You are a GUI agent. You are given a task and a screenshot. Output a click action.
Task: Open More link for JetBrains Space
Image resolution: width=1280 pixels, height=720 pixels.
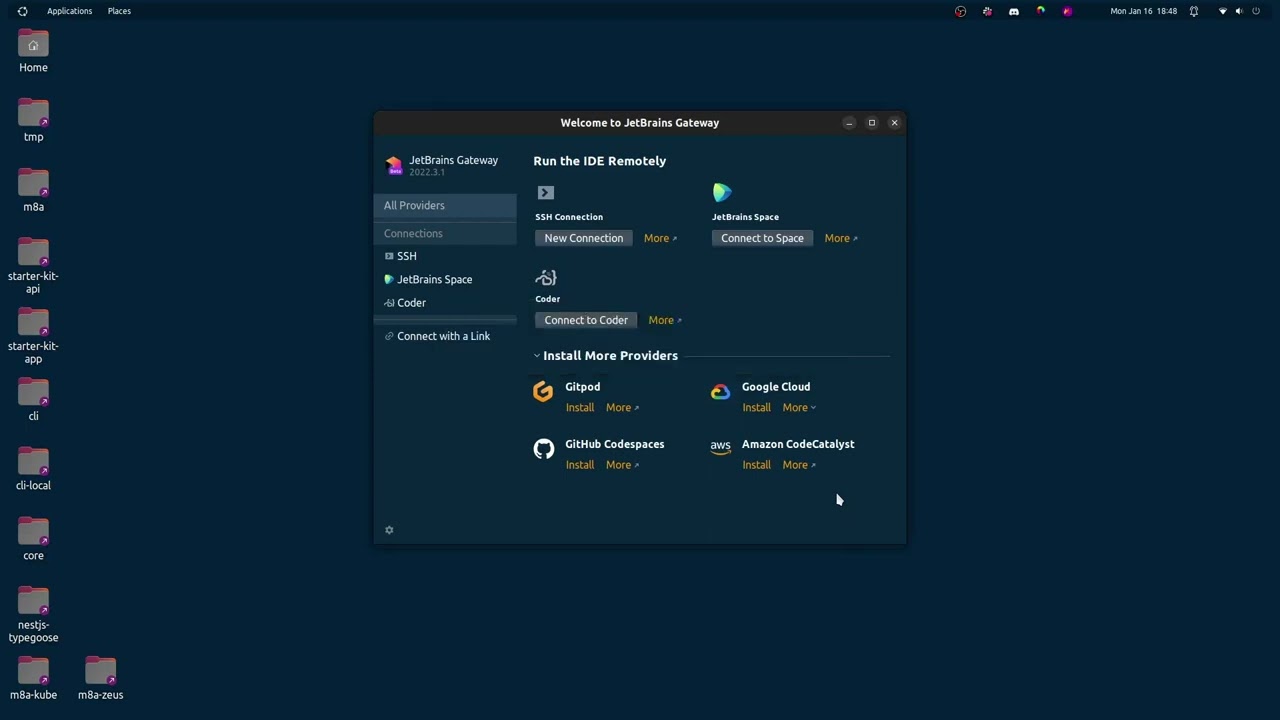pyautogui.click(x=841, y=238)
